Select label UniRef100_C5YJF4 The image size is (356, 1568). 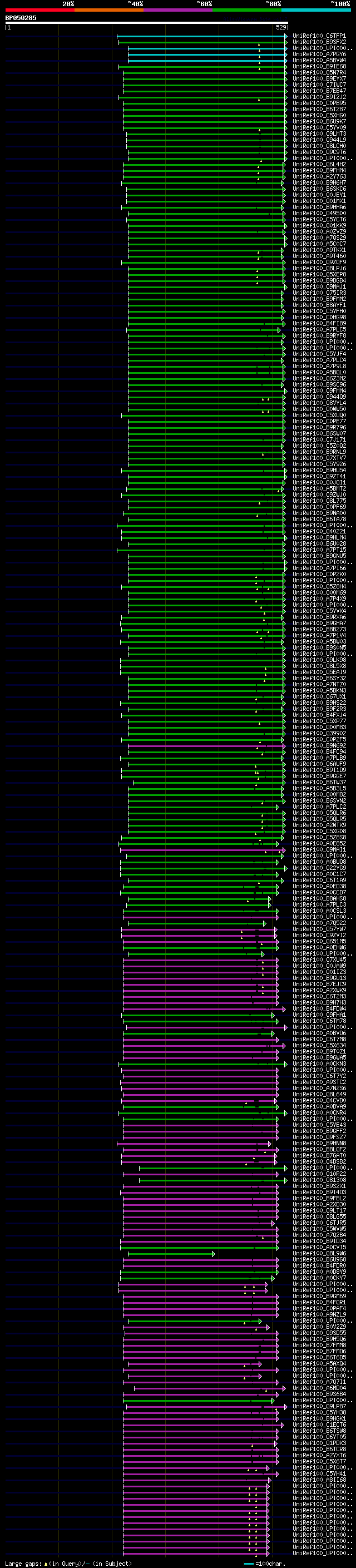(319, 354)
